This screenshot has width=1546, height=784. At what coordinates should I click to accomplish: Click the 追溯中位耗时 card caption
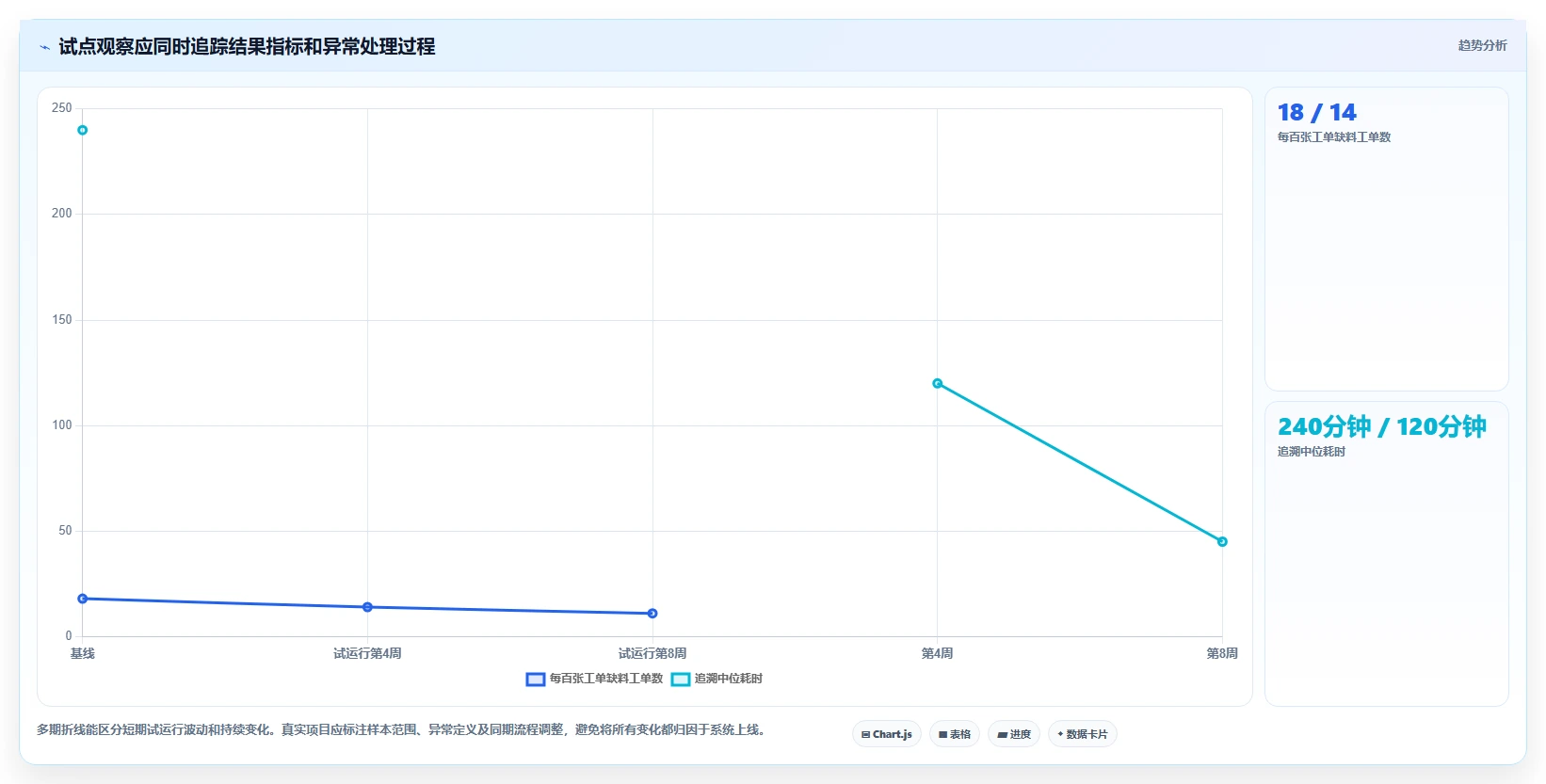(x=1311, y=452)
